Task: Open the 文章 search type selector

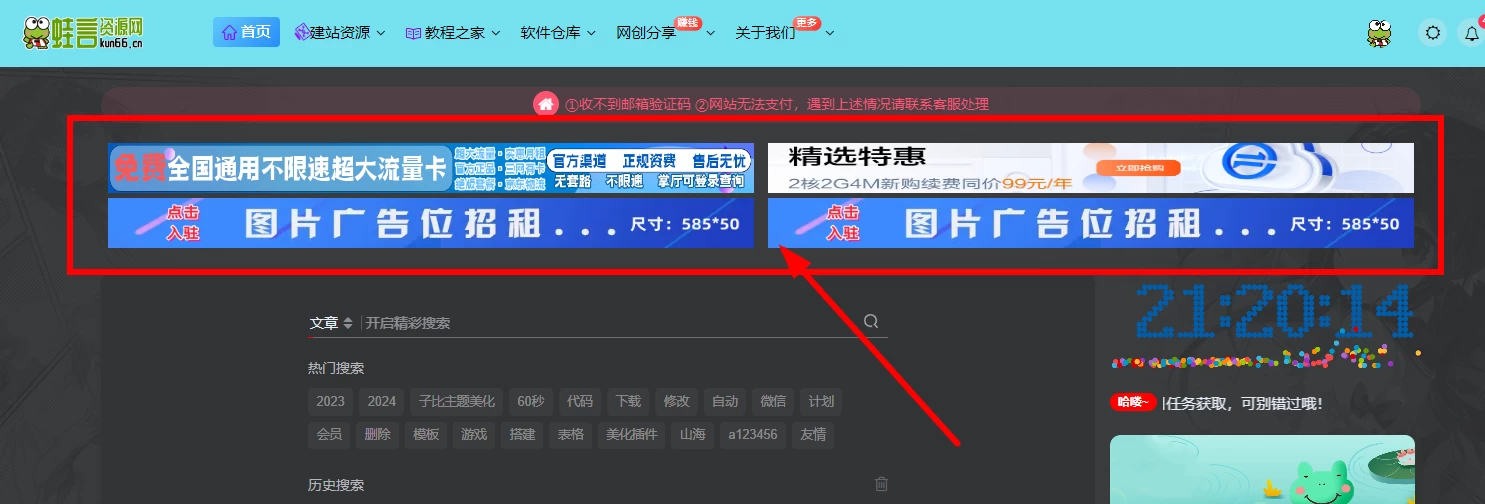Action: tap(331, 323)
